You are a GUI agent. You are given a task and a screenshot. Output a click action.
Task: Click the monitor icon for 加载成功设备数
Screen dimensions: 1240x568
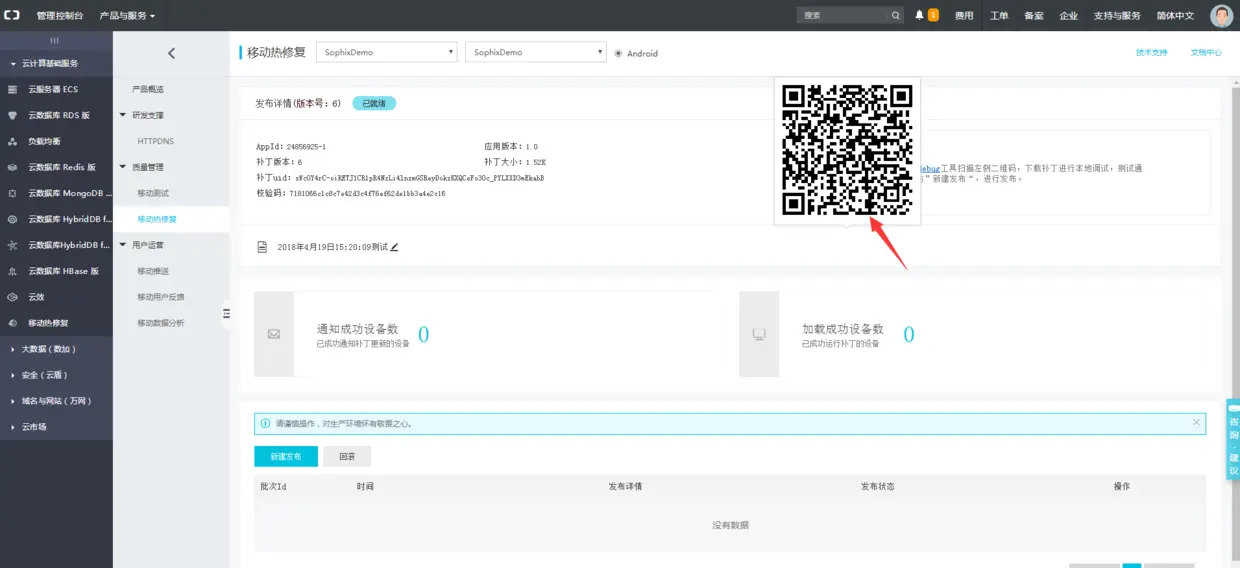pyautogui.click(x=759, y=334)
